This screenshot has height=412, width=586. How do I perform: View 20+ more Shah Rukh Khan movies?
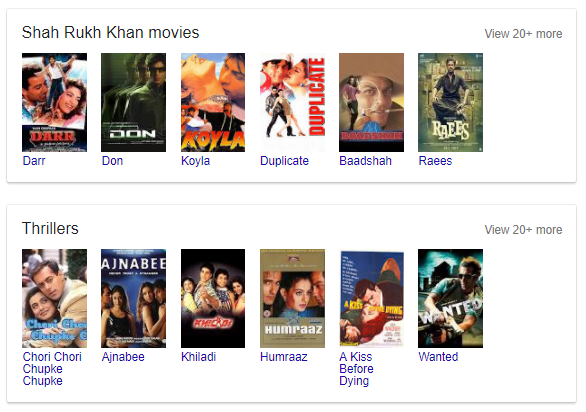[523, 34]
